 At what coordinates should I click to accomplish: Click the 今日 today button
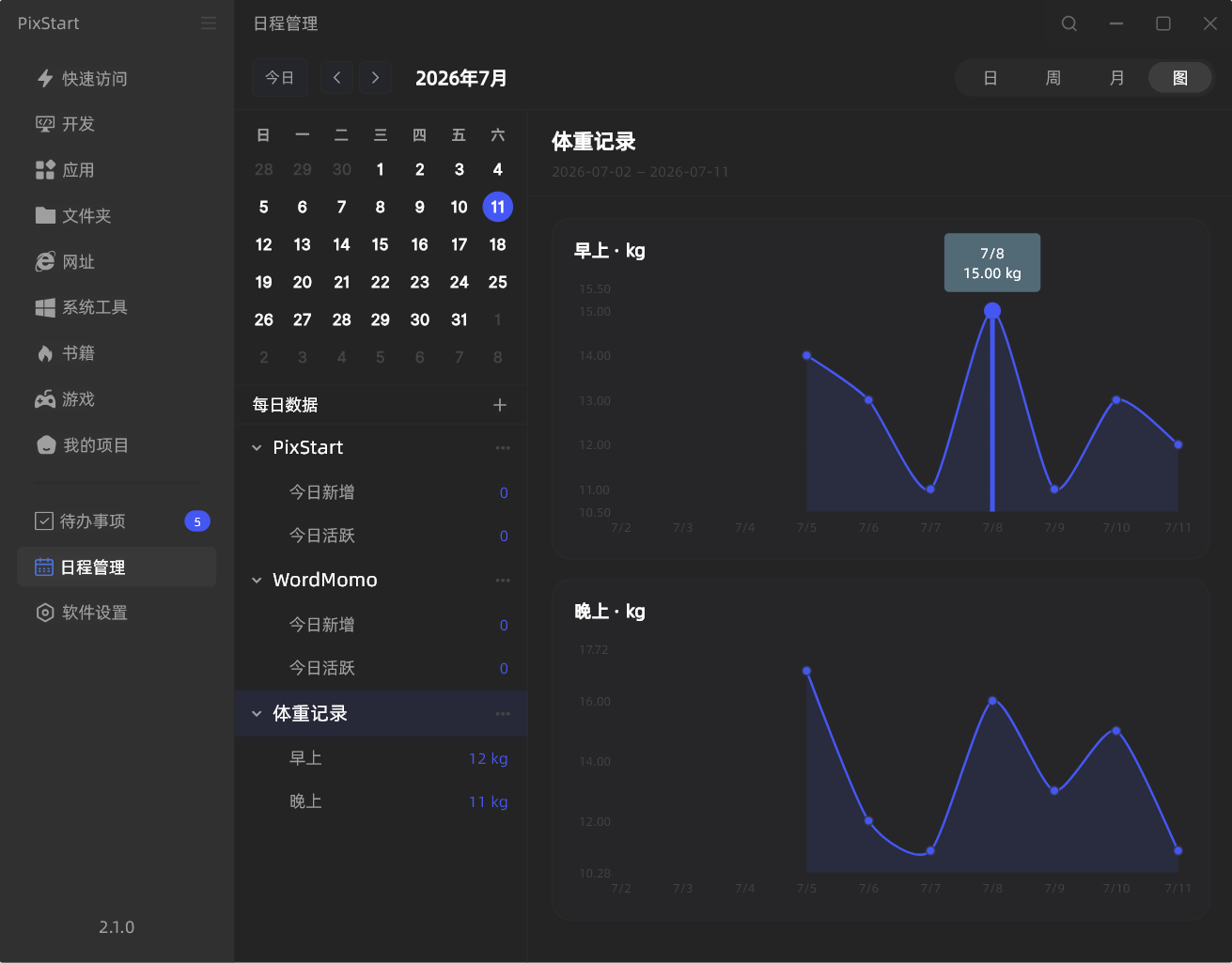pos(280,78)
